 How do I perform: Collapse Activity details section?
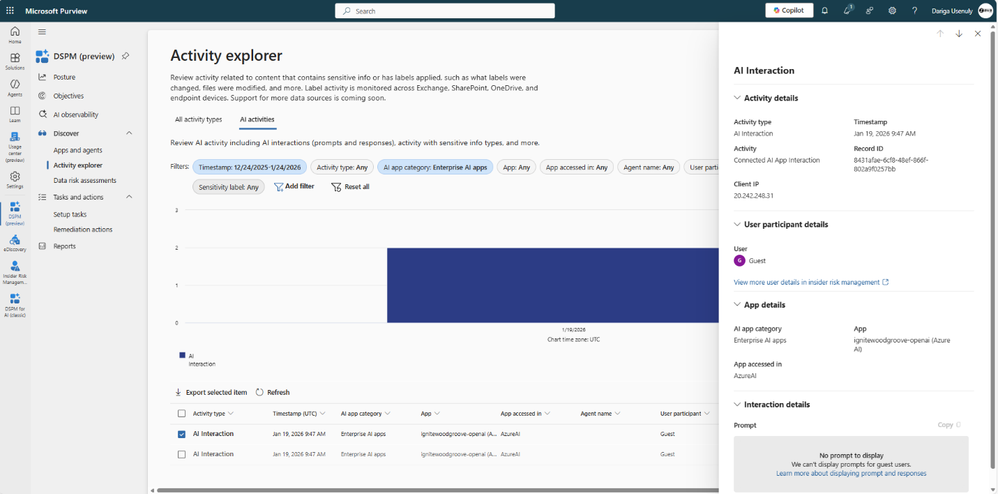click(737, 98)
